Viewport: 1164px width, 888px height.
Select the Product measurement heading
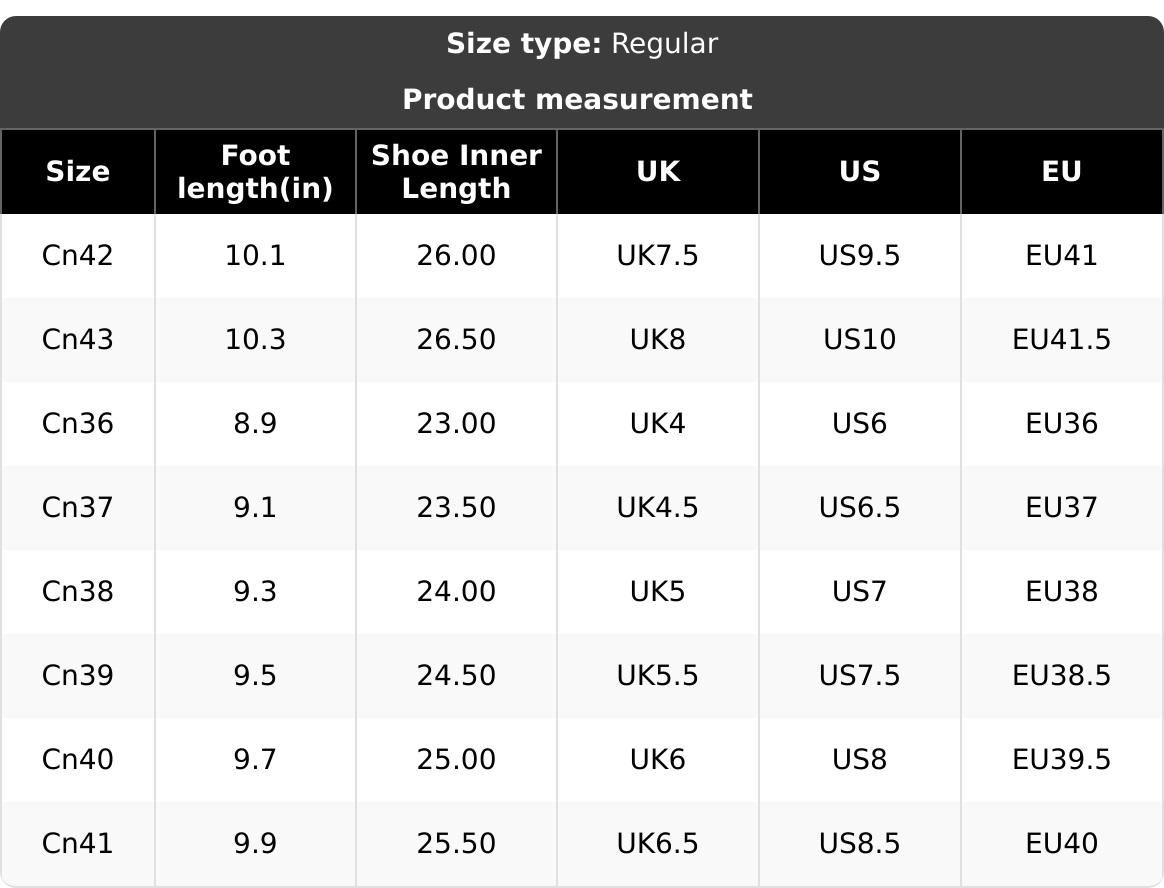[578, 99]
